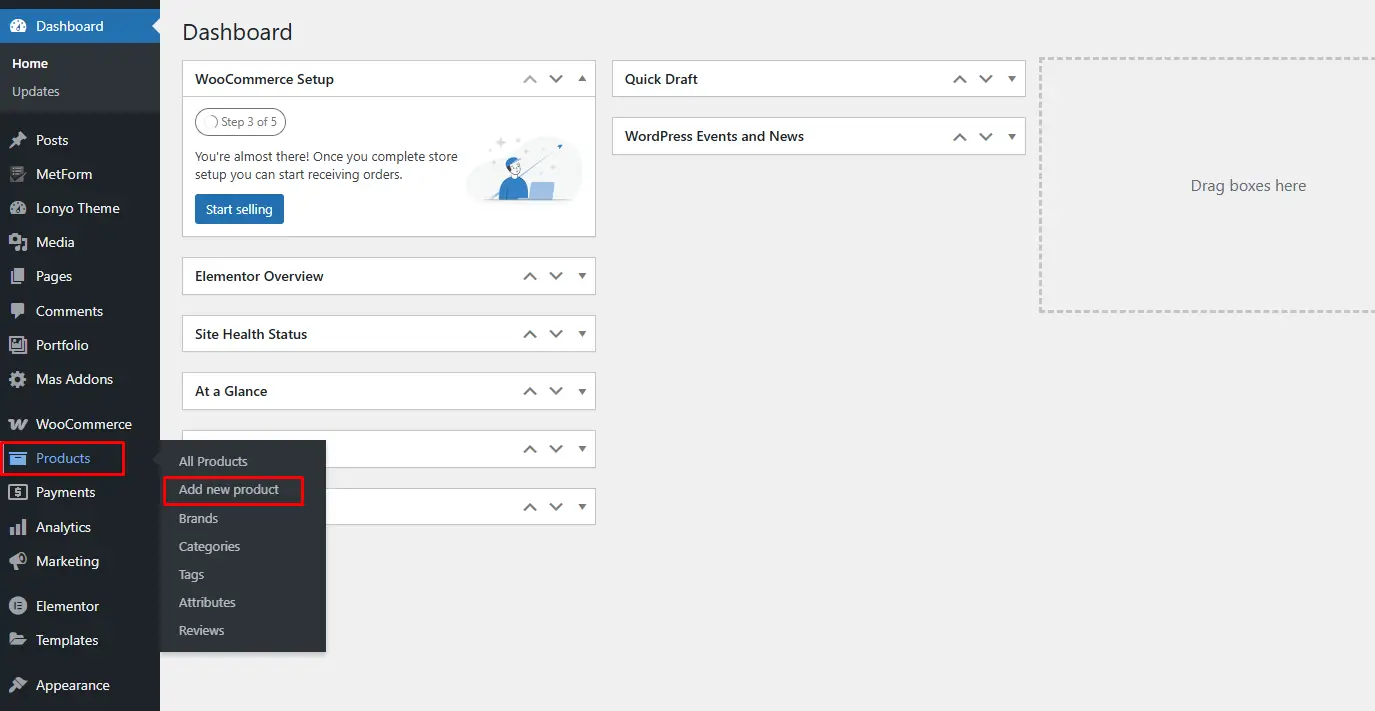Expand the Site Health Status panel
The image size is (1375, 711).
(582, 334)
